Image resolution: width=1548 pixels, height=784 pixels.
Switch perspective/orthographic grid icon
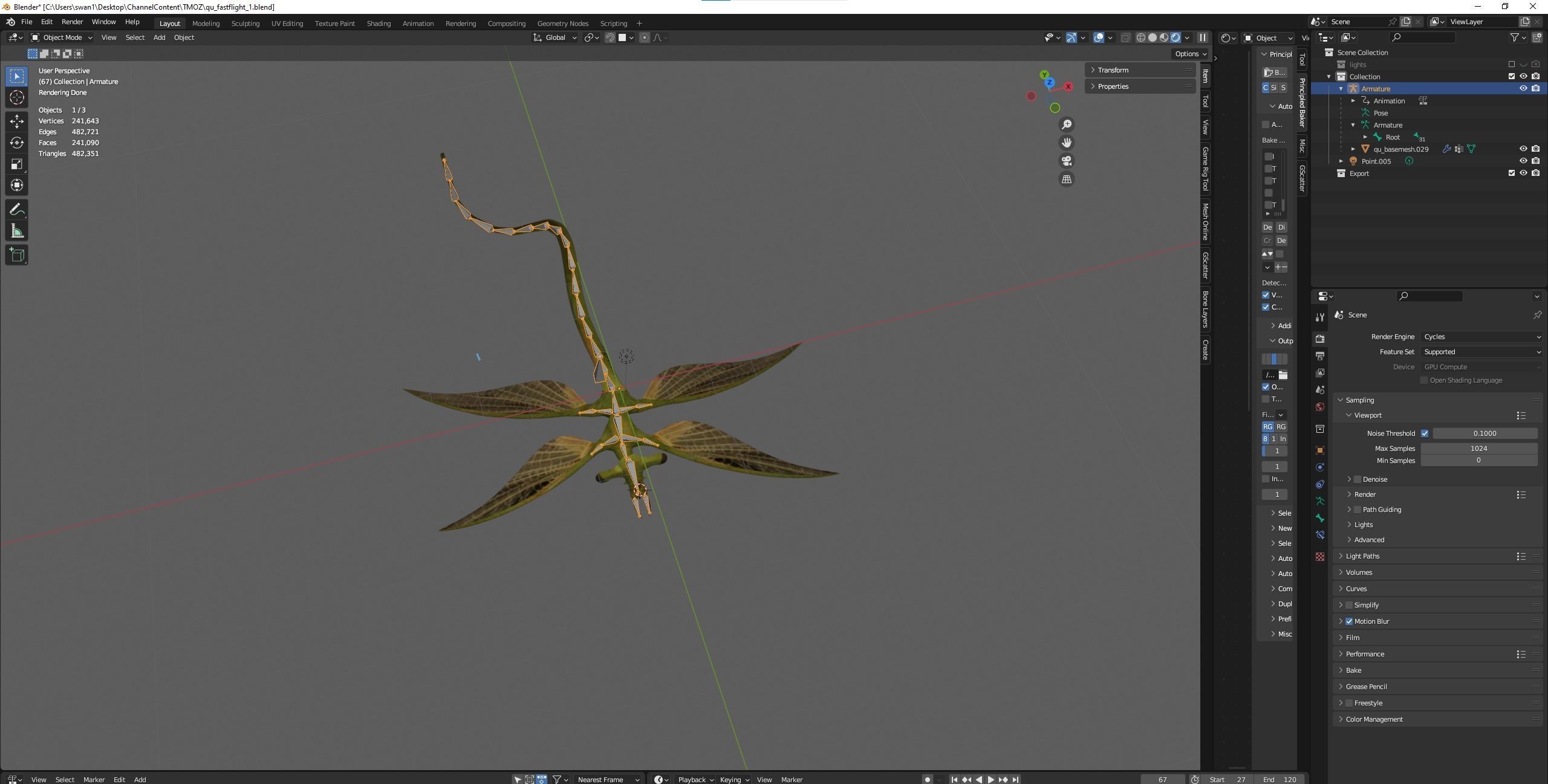pos(1067,179)
